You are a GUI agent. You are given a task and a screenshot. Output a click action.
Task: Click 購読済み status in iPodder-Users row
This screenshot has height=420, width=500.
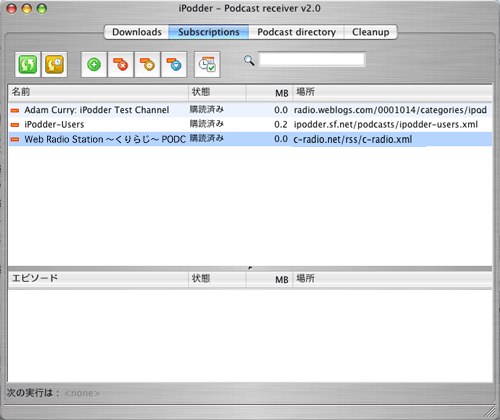pos(207,124)
